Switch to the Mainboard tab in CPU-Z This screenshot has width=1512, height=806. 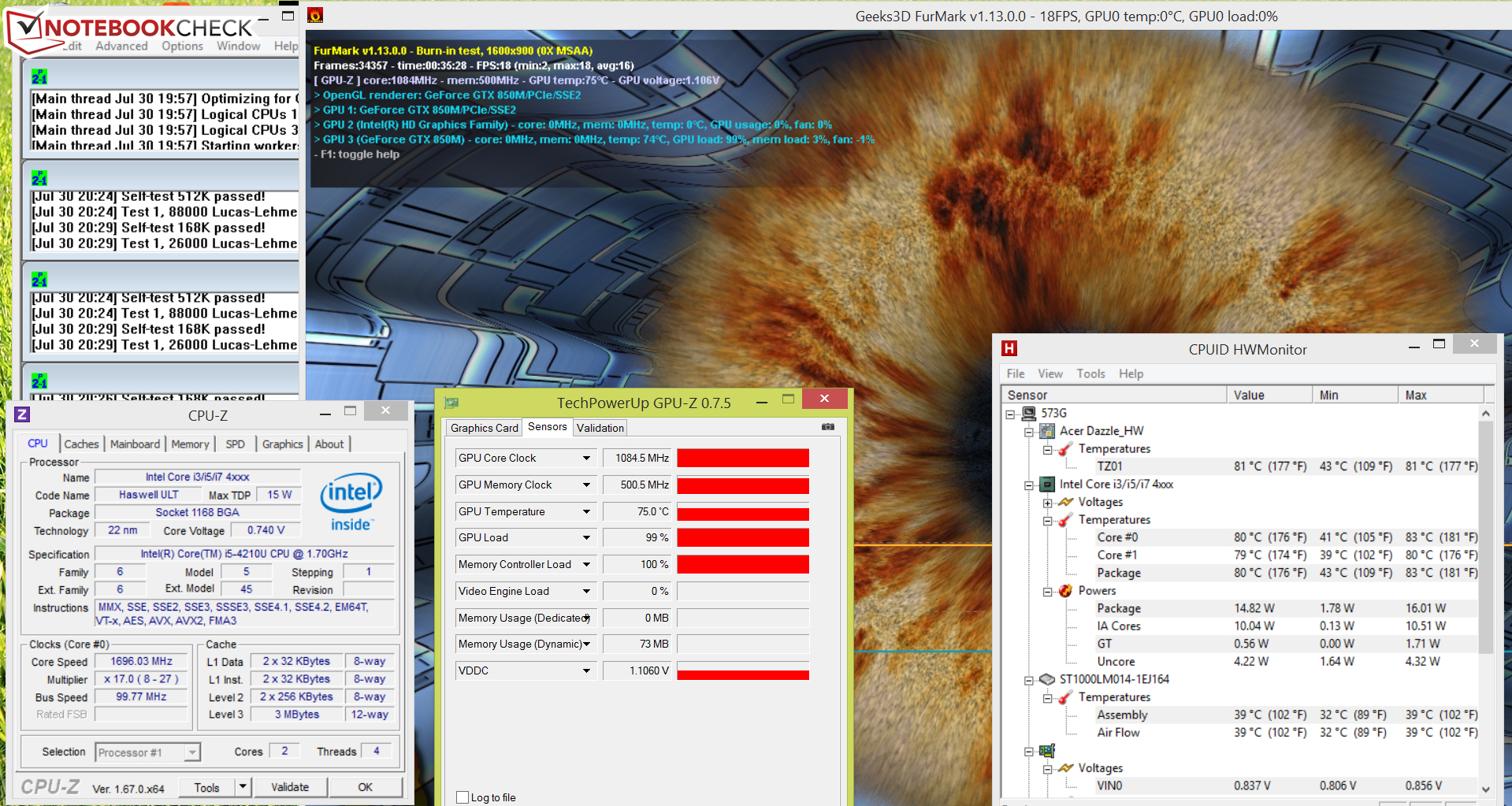pos(135,444)
